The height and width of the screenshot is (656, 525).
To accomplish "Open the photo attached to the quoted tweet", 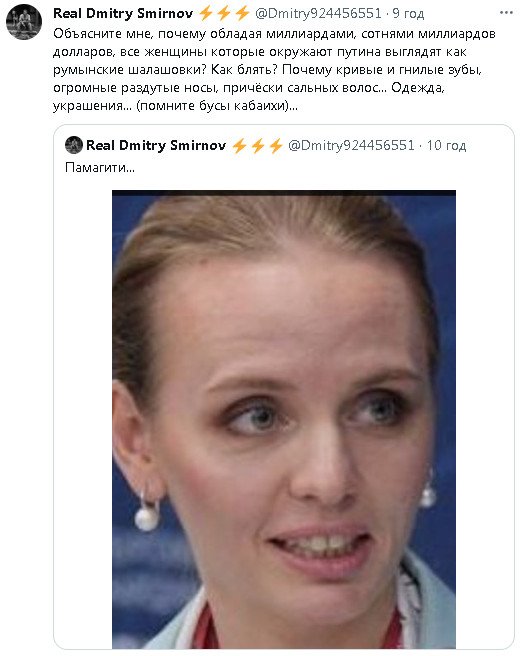I will pyautogui.click(x=284, y=419).
